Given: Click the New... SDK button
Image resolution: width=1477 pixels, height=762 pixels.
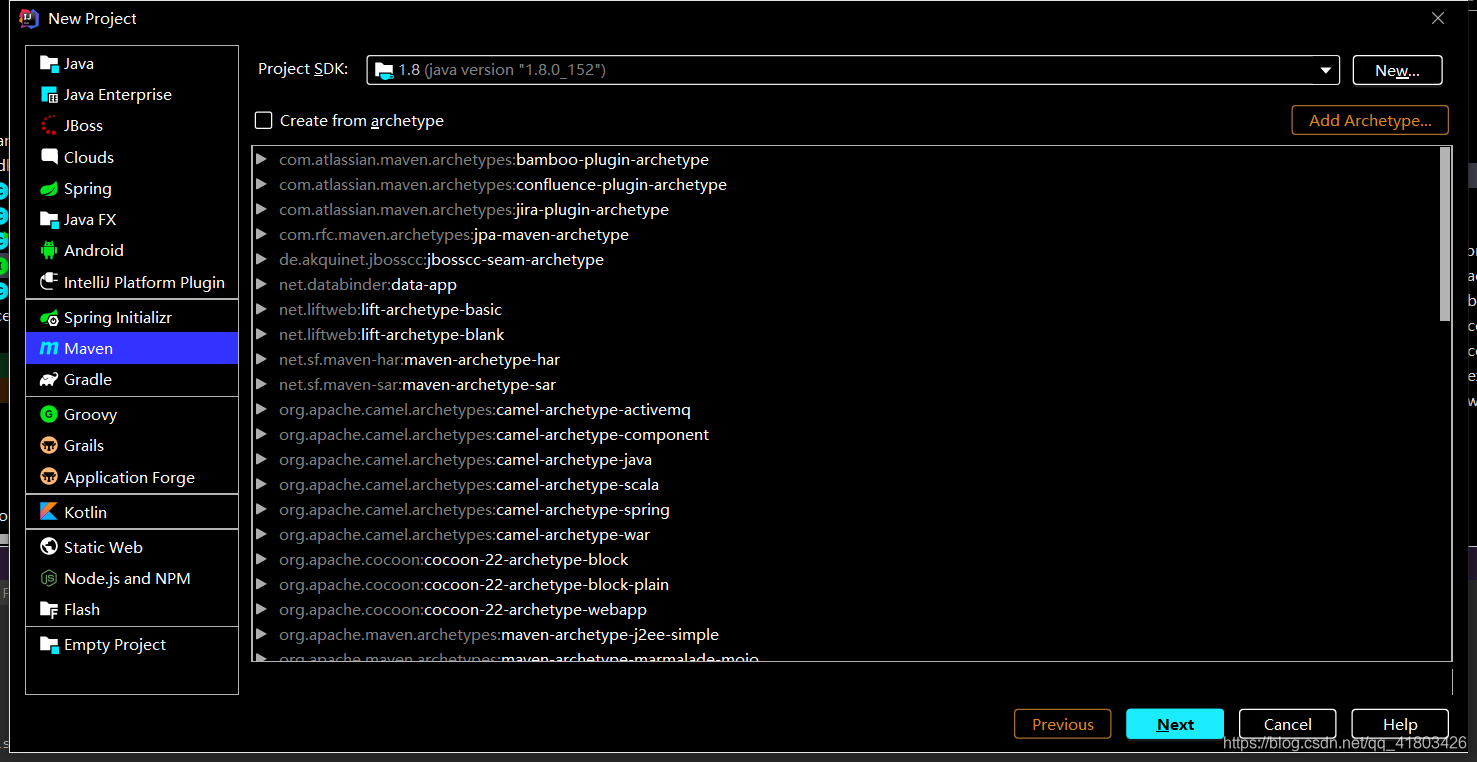Looking at the screenshot, I should [x=1397, y=70].
